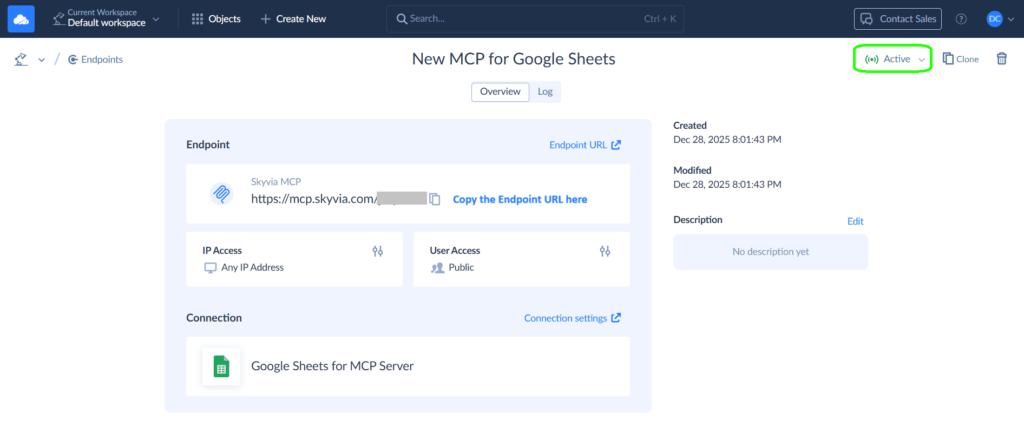Click the No description yet box
The image size is (1024, 426).
point(771,252)
